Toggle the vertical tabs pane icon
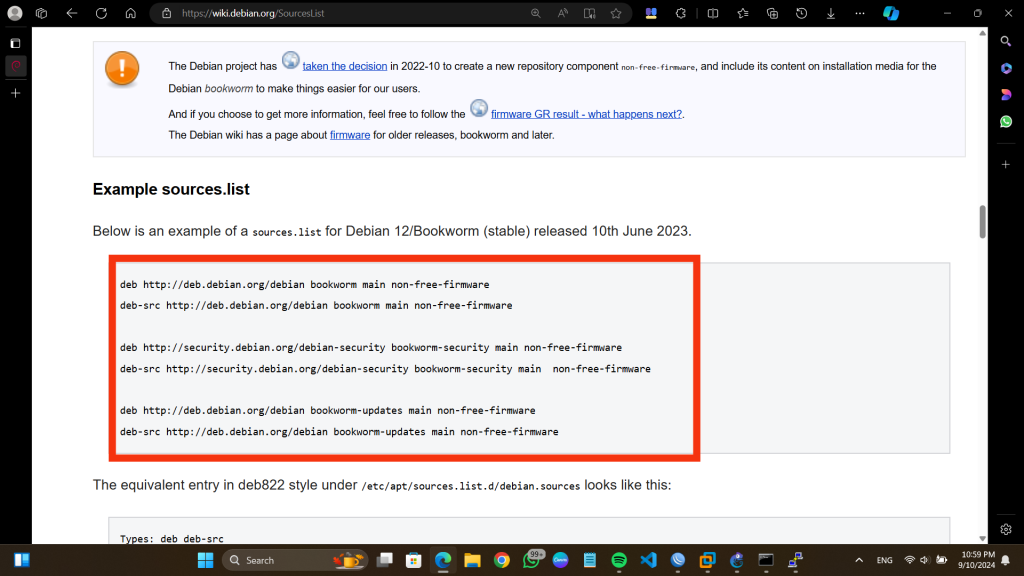This screenshot has height=576, width=1024. click(x=15, y=44)
